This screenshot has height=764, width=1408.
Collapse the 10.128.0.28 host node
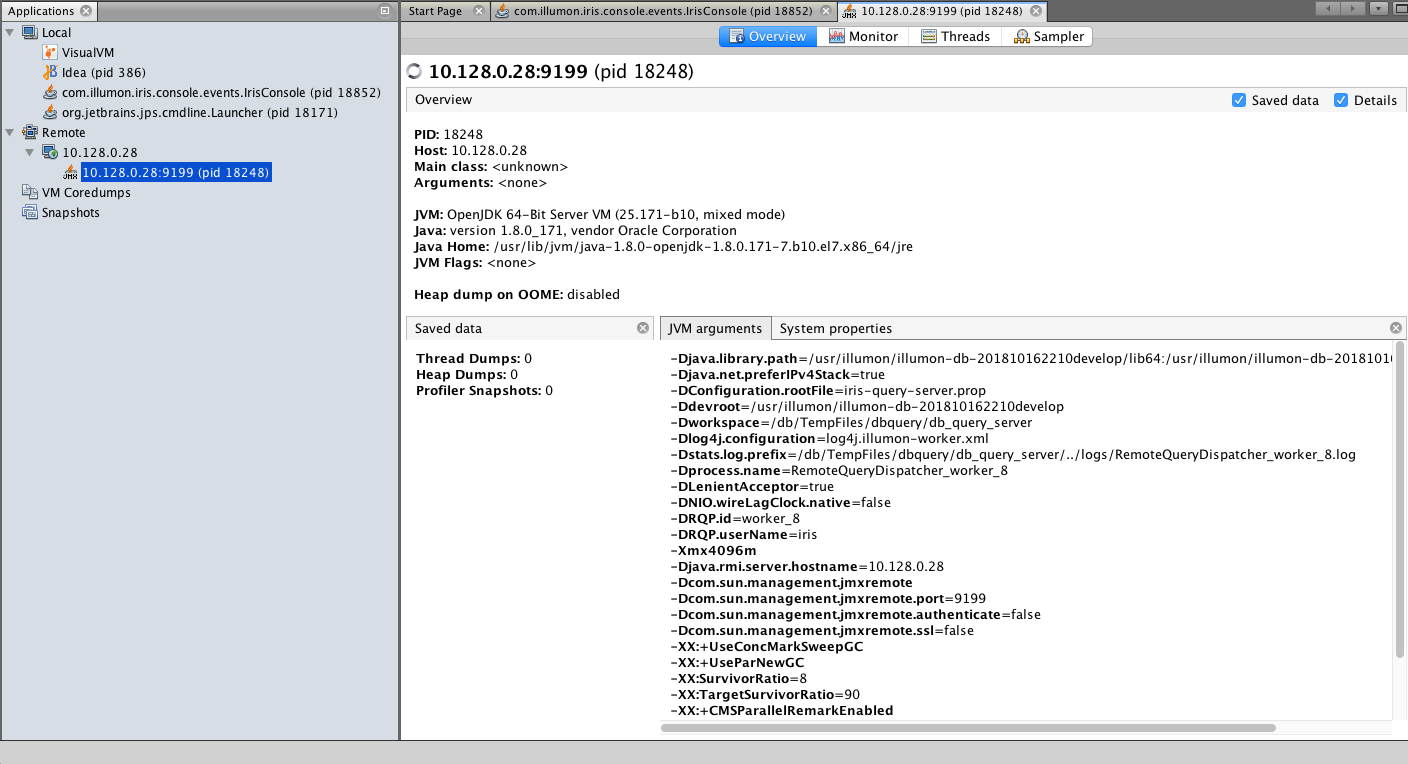[30, 152]
